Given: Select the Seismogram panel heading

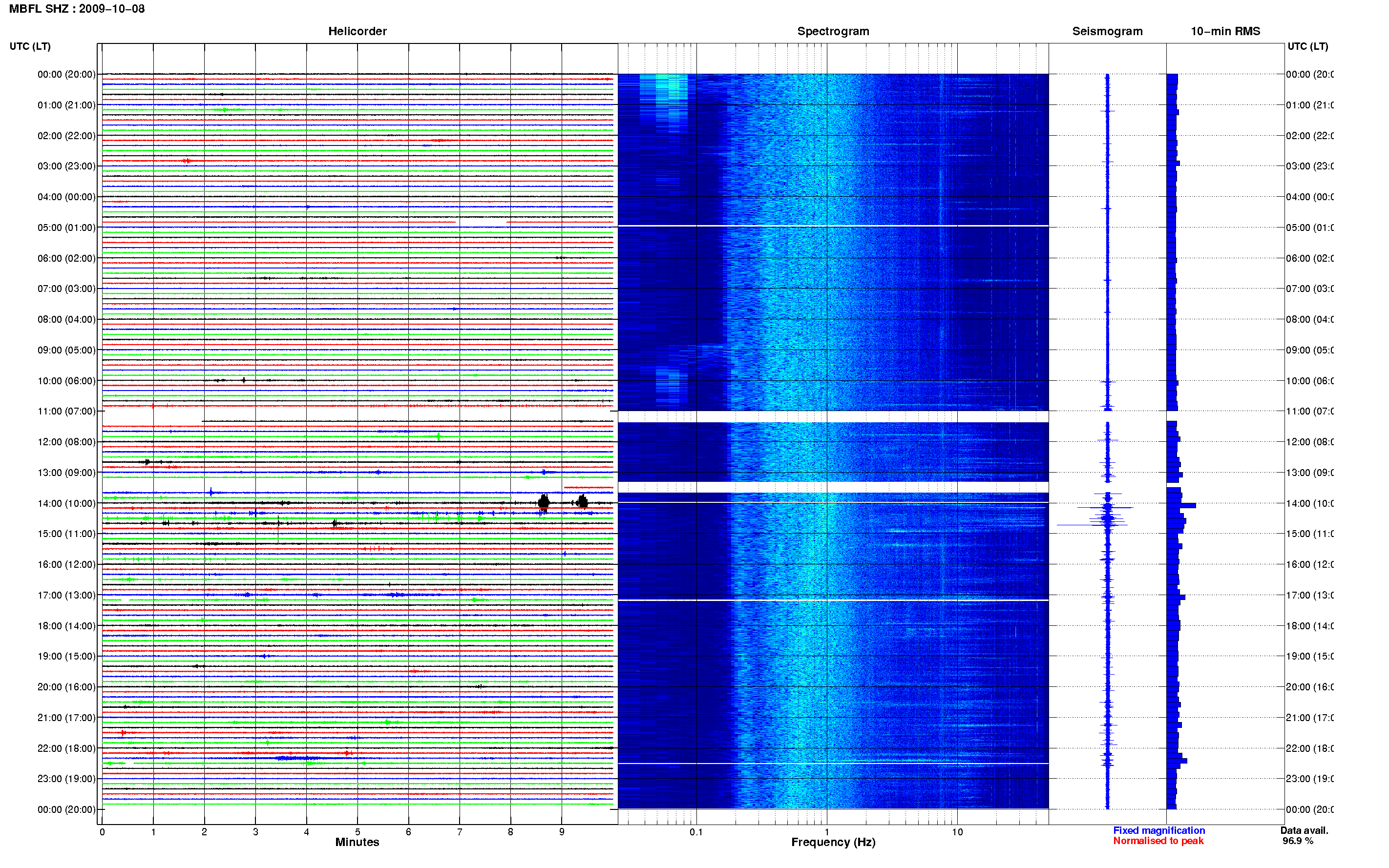Looking at the screenshot, I should [1107, 31].
